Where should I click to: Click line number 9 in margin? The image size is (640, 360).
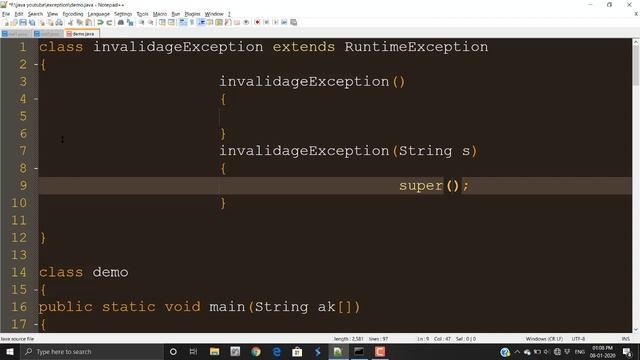(x=23, y=186)
